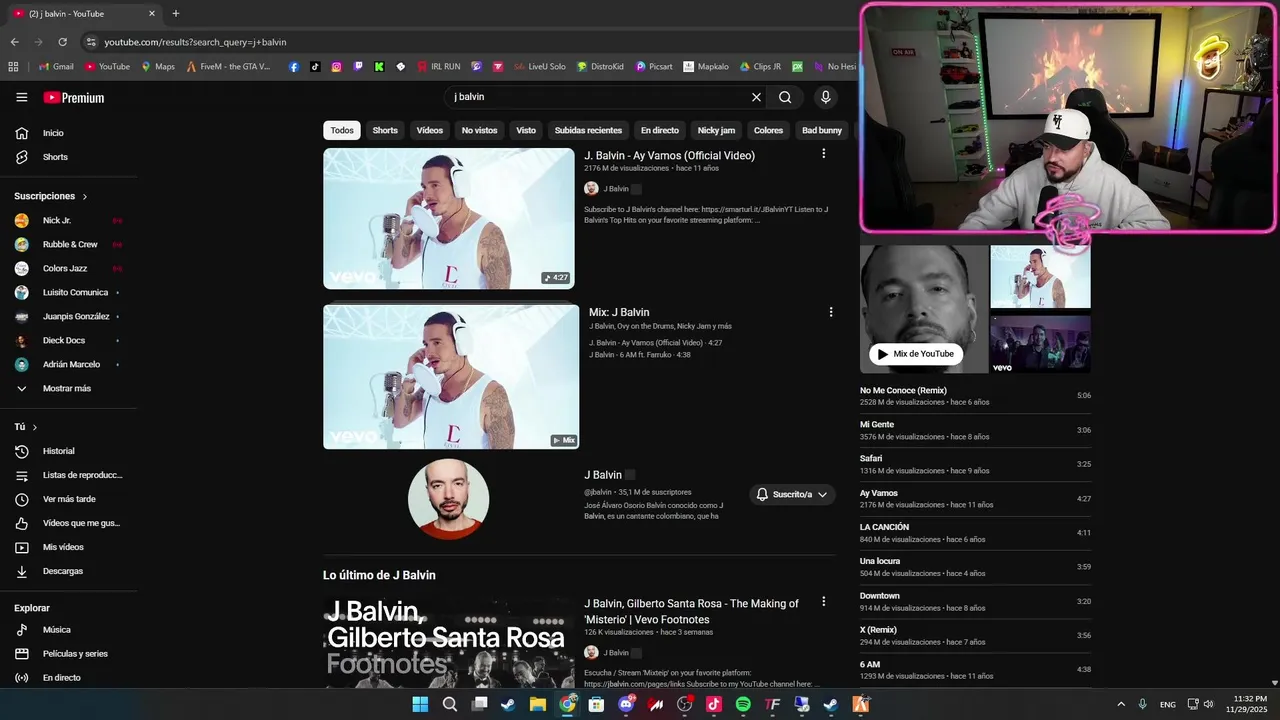The image size is (1280, 720).
Task: Select the Nicky jam filter chip
Action: click(716, 130)
